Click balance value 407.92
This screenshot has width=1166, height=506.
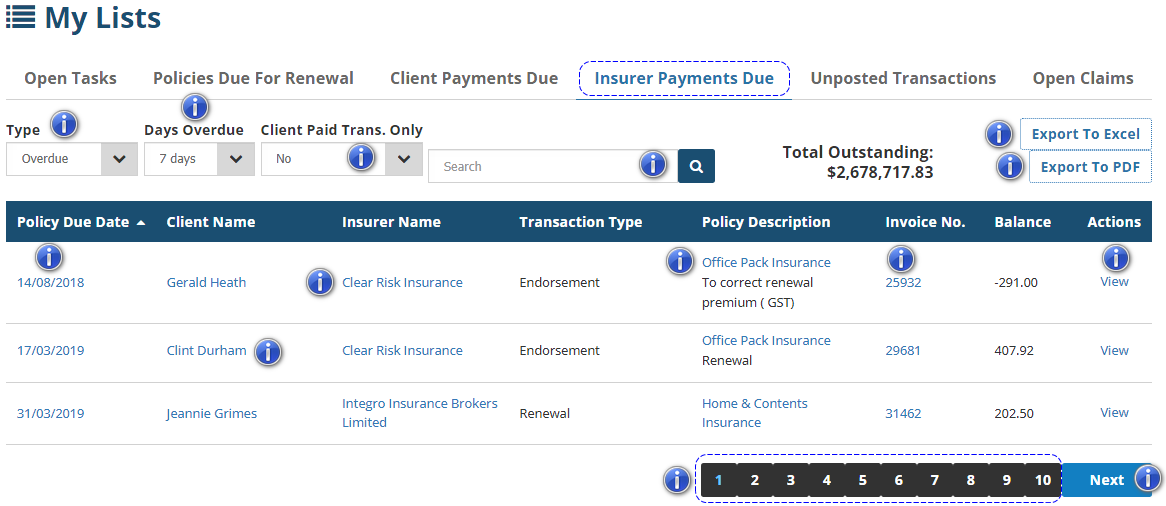tap(1014, 350)
